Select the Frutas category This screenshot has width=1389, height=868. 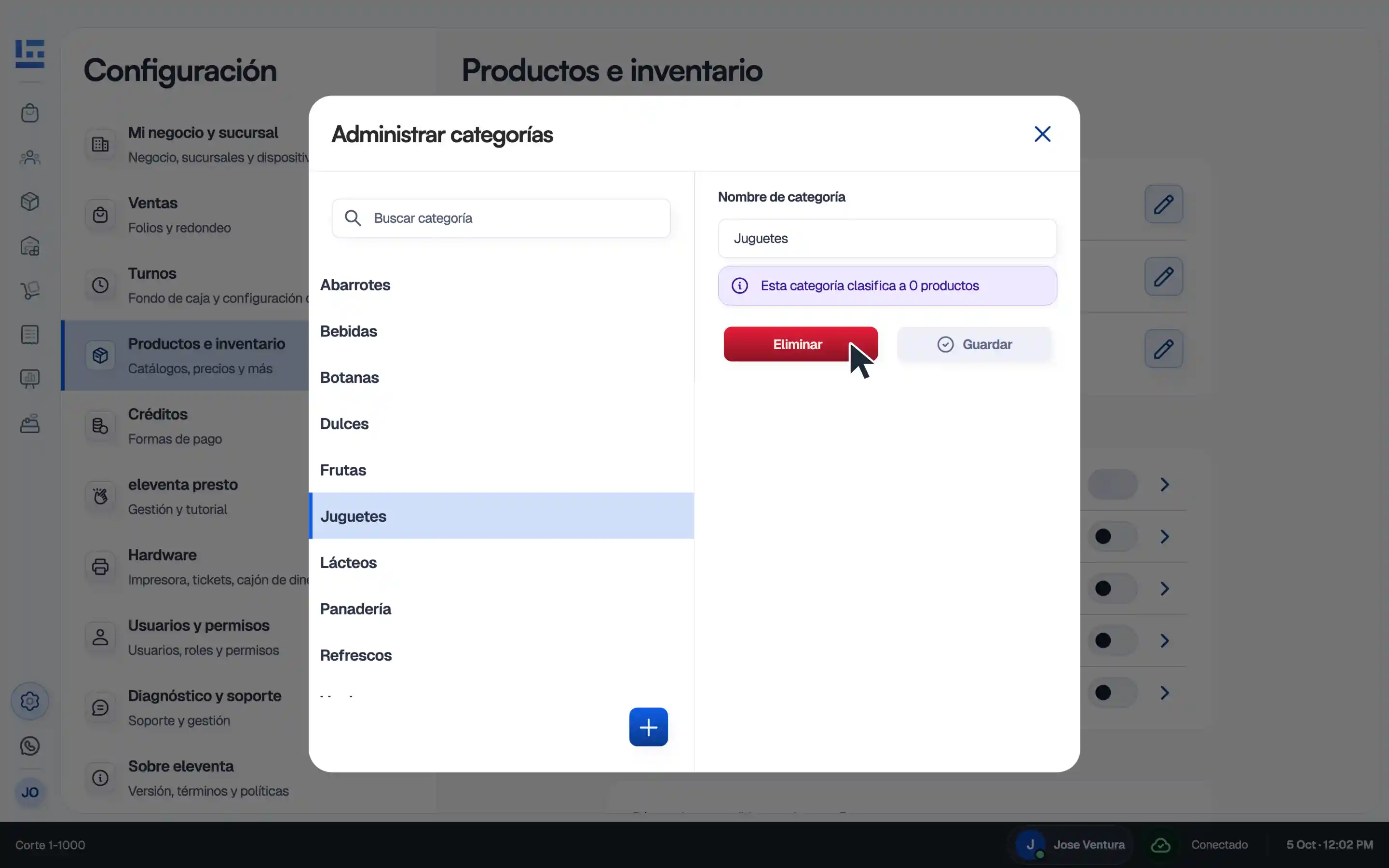501,470
